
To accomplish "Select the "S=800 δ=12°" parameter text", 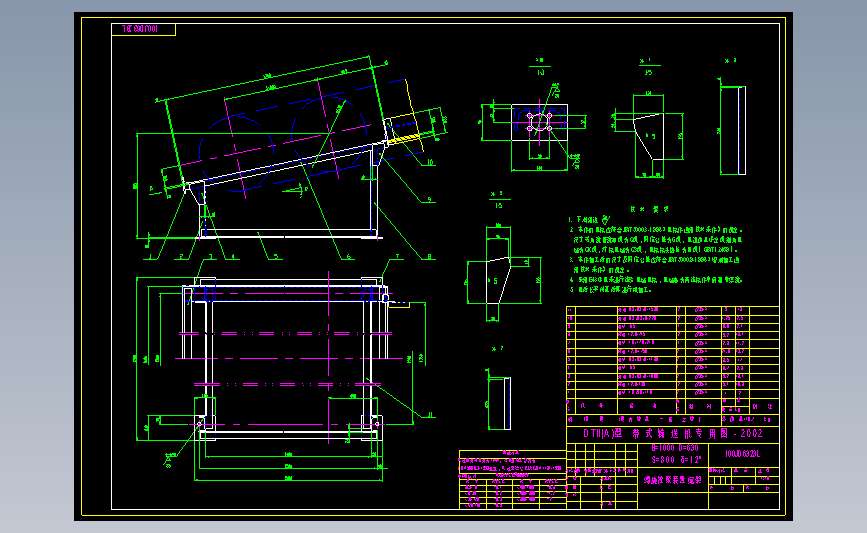I will click(676, 459).
